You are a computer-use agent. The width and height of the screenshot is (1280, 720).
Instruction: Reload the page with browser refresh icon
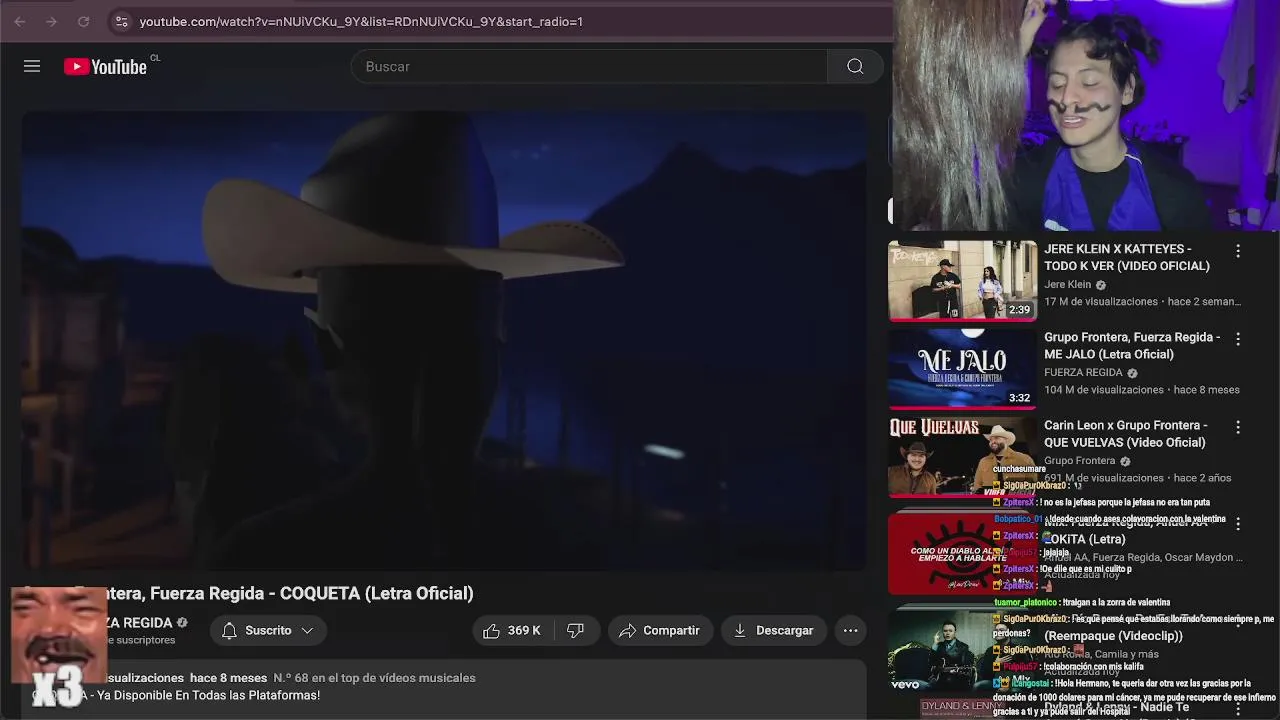point(83,21)
